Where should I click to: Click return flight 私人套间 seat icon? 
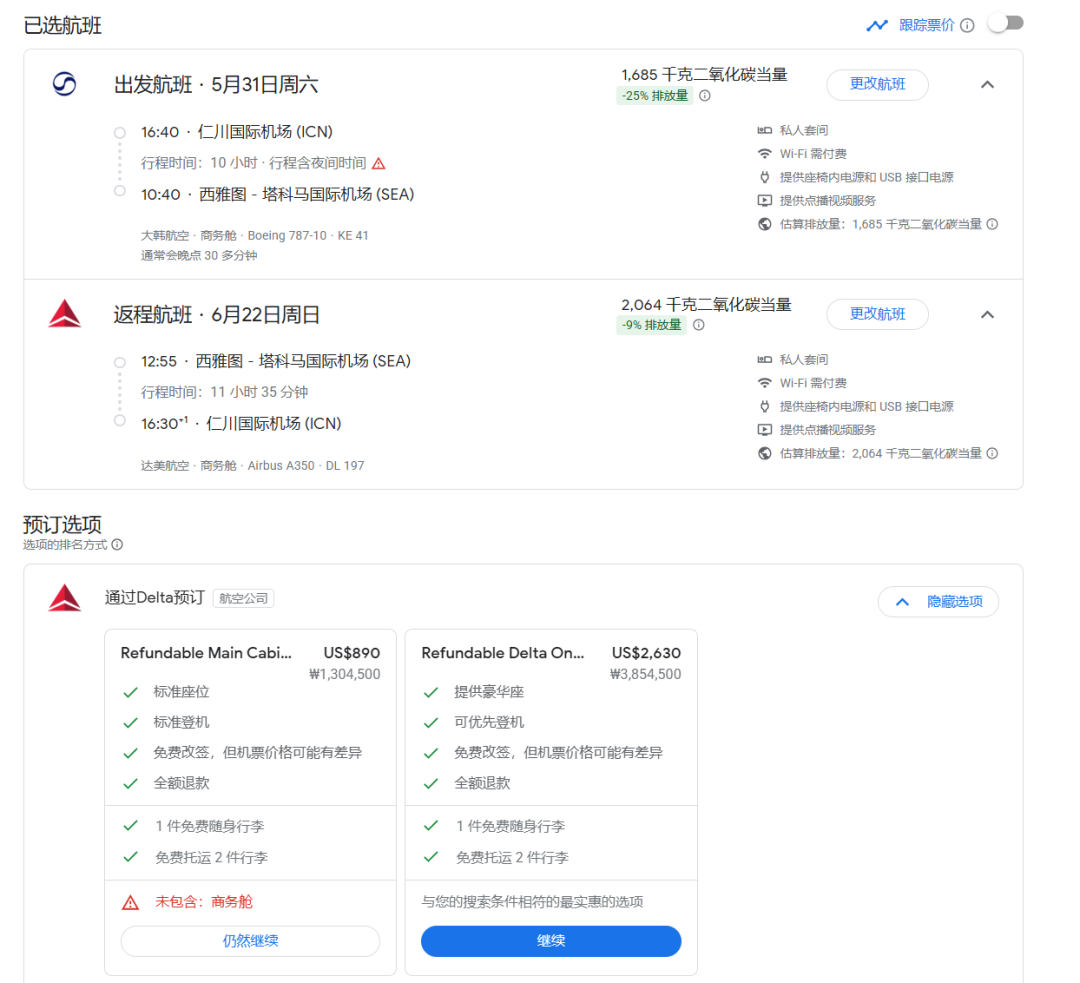(x=765, y=360)
